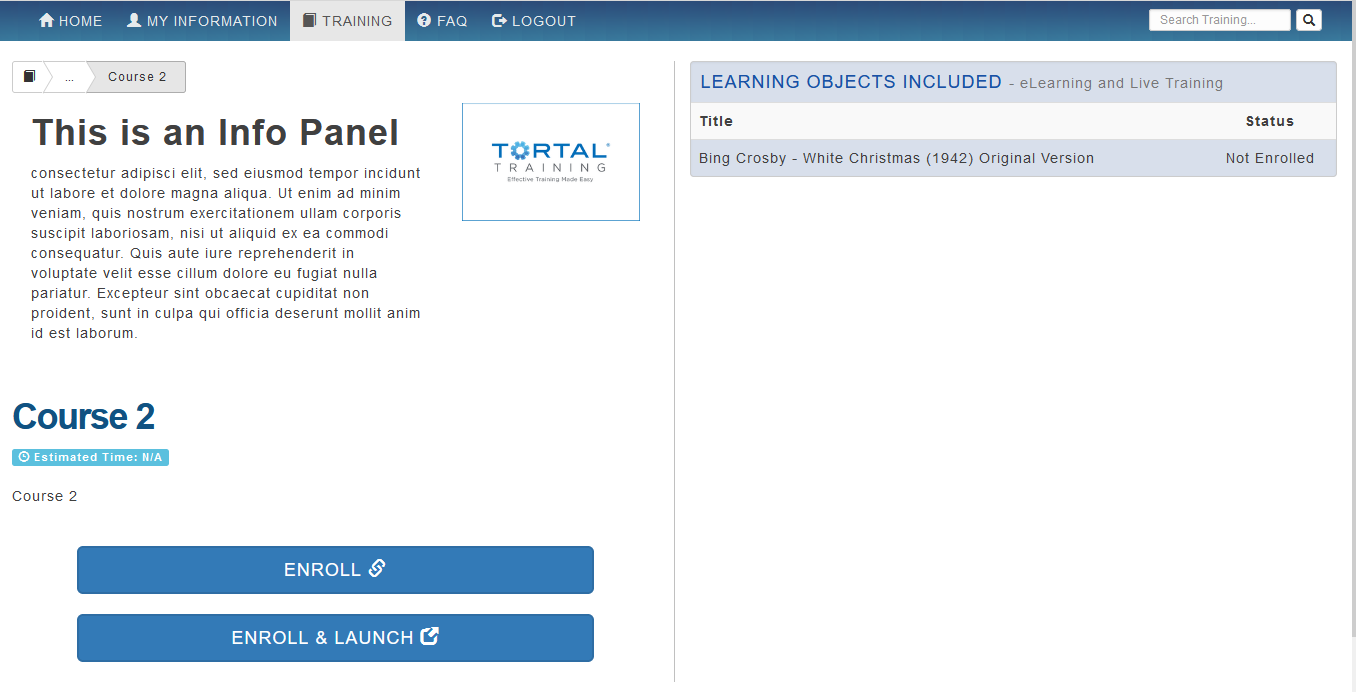1356x692 pixels.
Task: Click the Estimated Time N/A badge
Action: pyautogui.click(x=90, y=457)
